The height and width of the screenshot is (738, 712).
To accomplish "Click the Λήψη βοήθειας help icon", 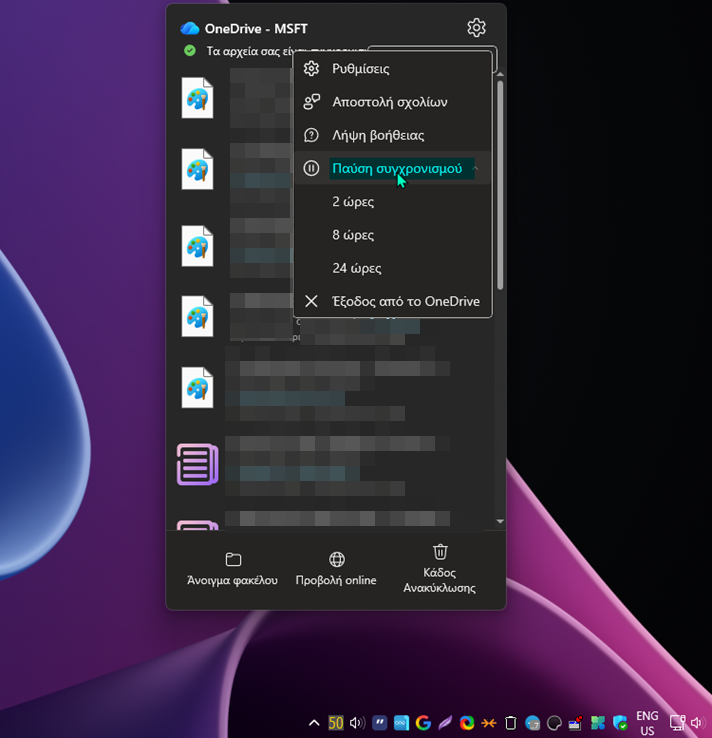I will [x=311, y=135].
